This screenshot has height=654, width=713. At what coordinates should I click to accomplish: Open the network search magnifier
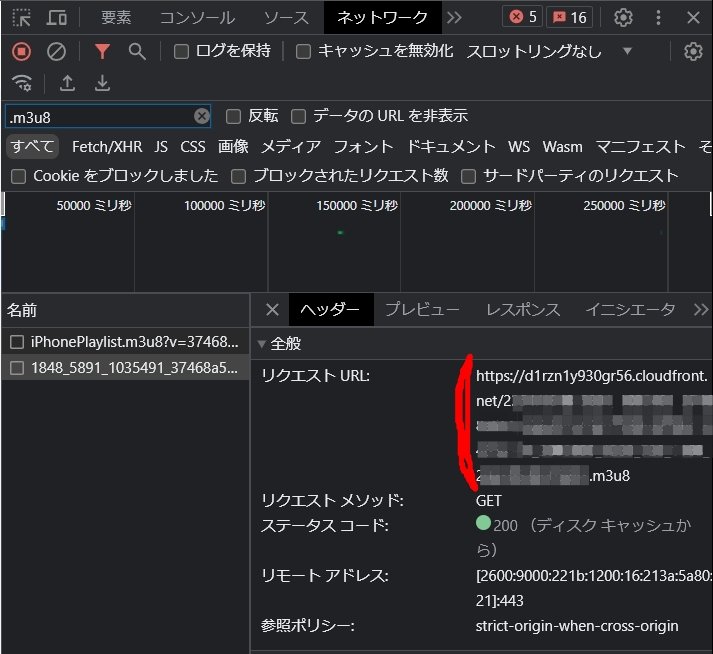[x=137, y=51]
